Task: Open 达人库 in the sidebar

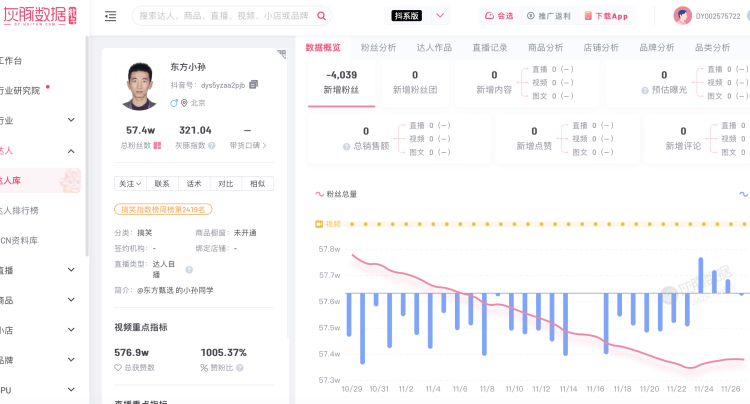Action: click(38, 180)
